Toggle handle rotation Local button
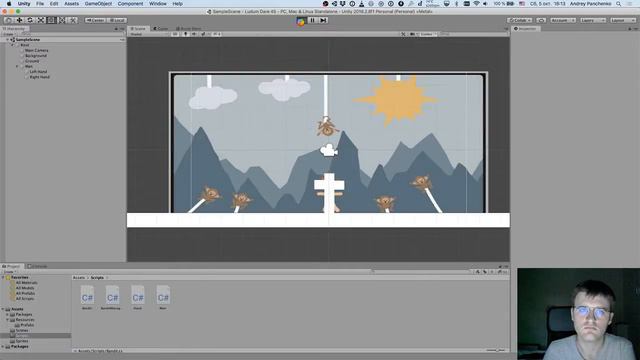 (x=117, y=20)
